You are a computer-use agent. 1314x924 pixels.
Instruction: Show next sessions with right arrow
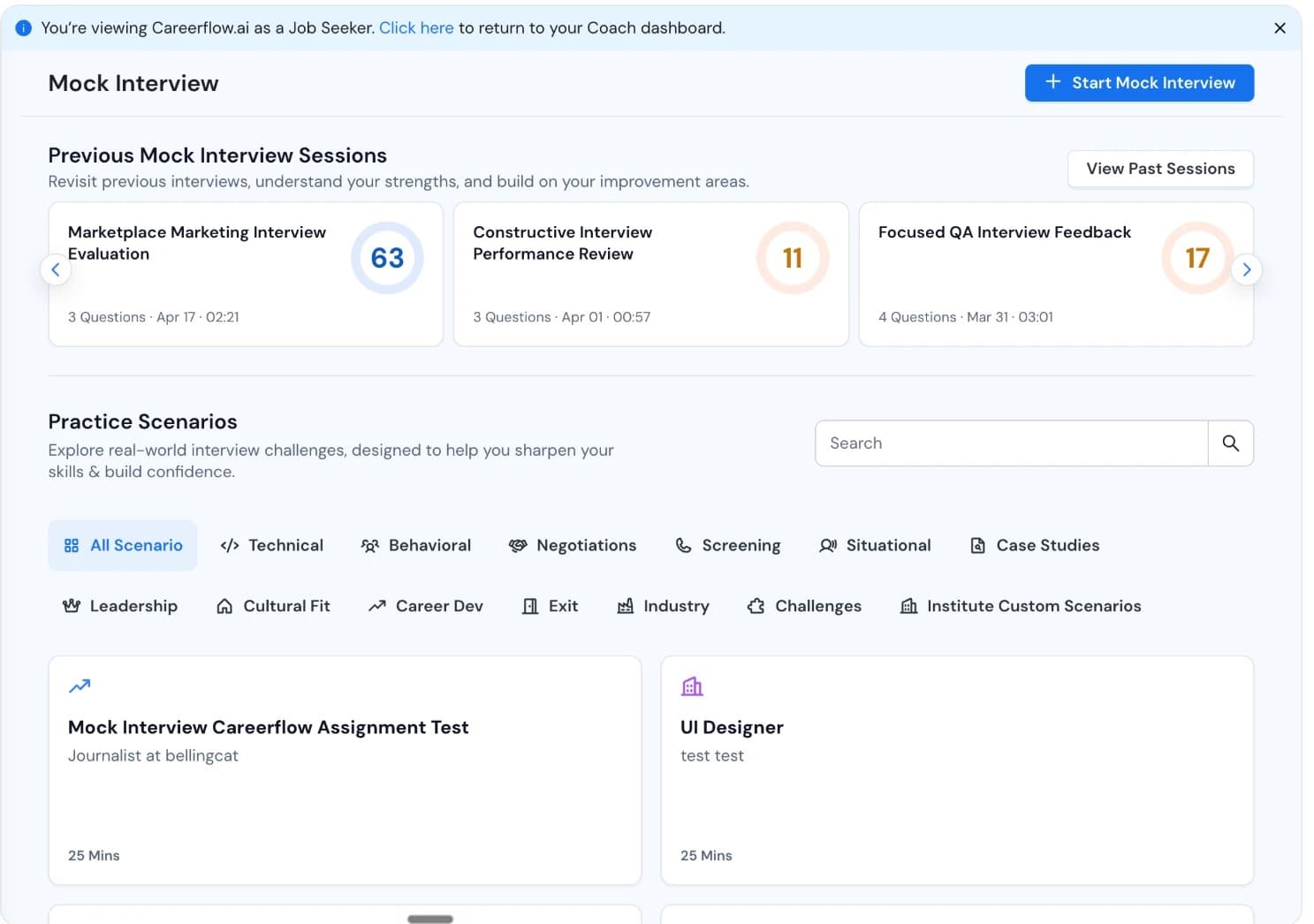1246,269
